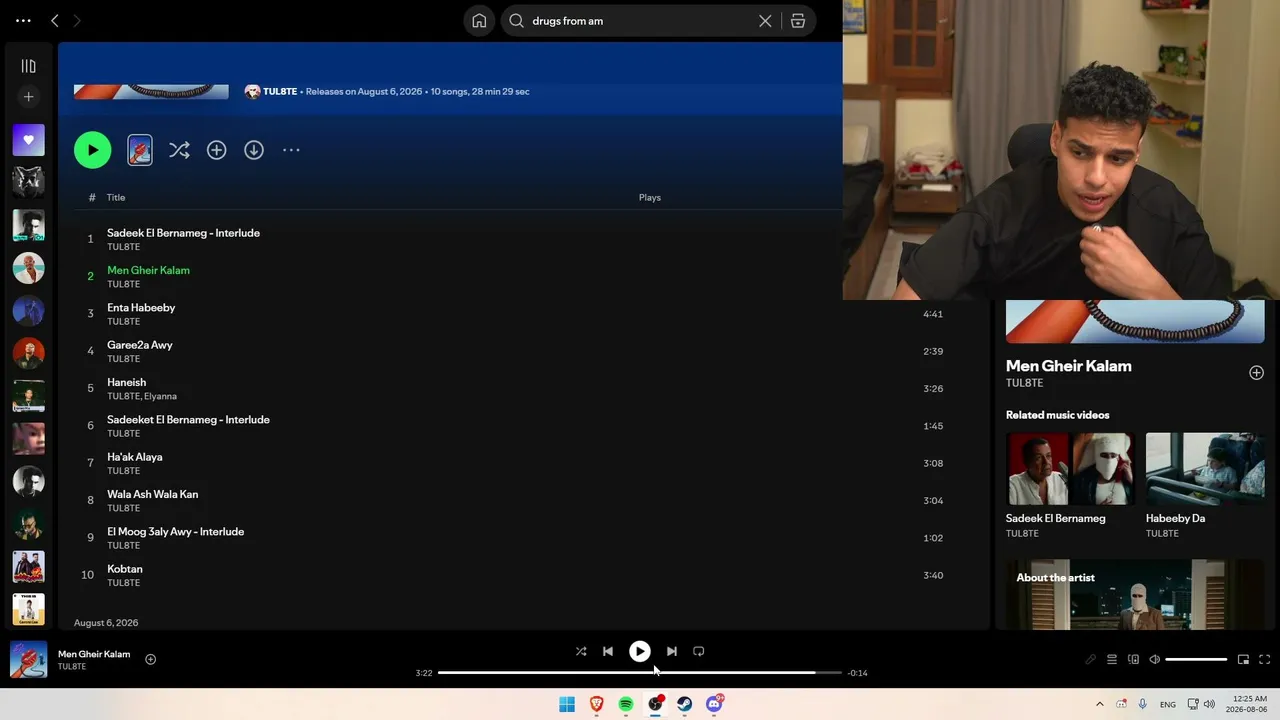Go back with the left arrow
1280x720 pixels.
click(55, 20)
